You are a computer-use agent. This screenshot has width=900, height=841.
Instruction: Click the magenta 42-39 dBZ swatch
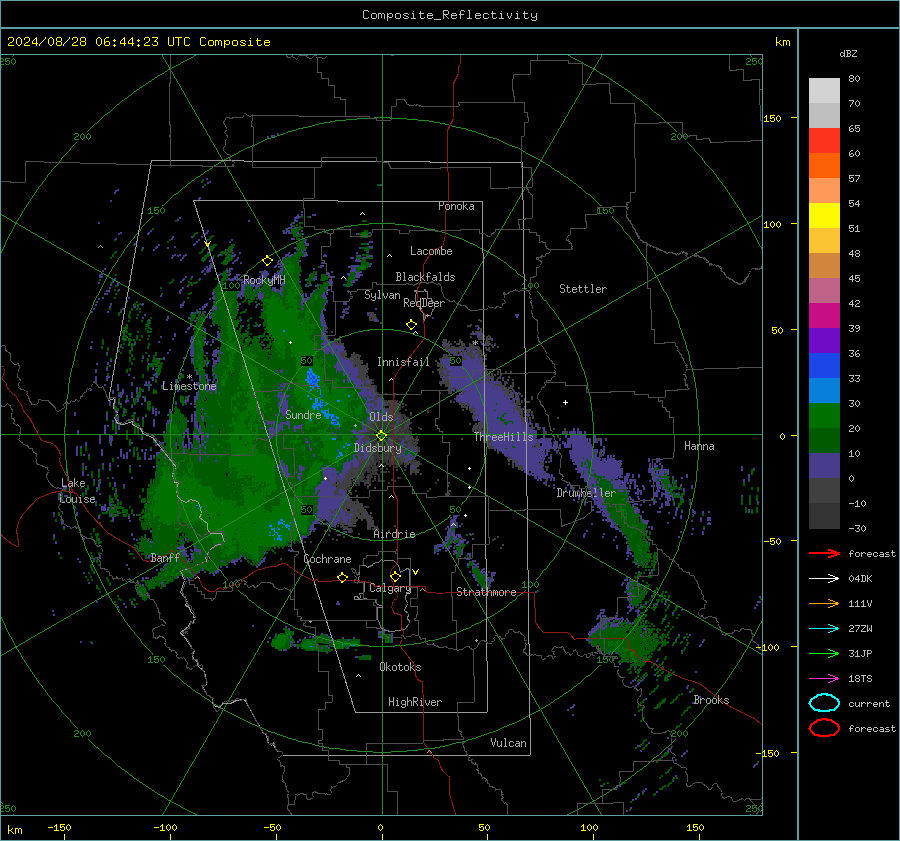tap(824, 315)
